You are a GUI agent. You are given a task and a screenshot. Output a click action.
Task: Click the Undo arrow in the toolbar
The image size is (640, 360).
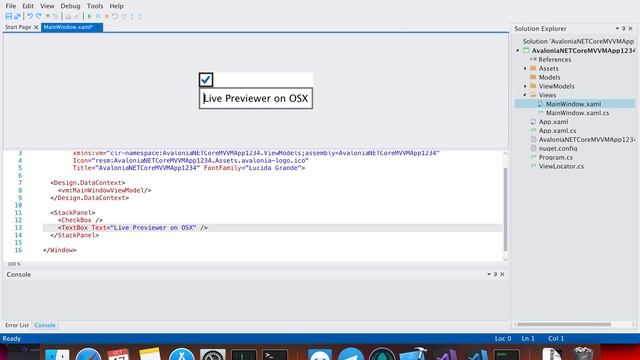[30, 16]
